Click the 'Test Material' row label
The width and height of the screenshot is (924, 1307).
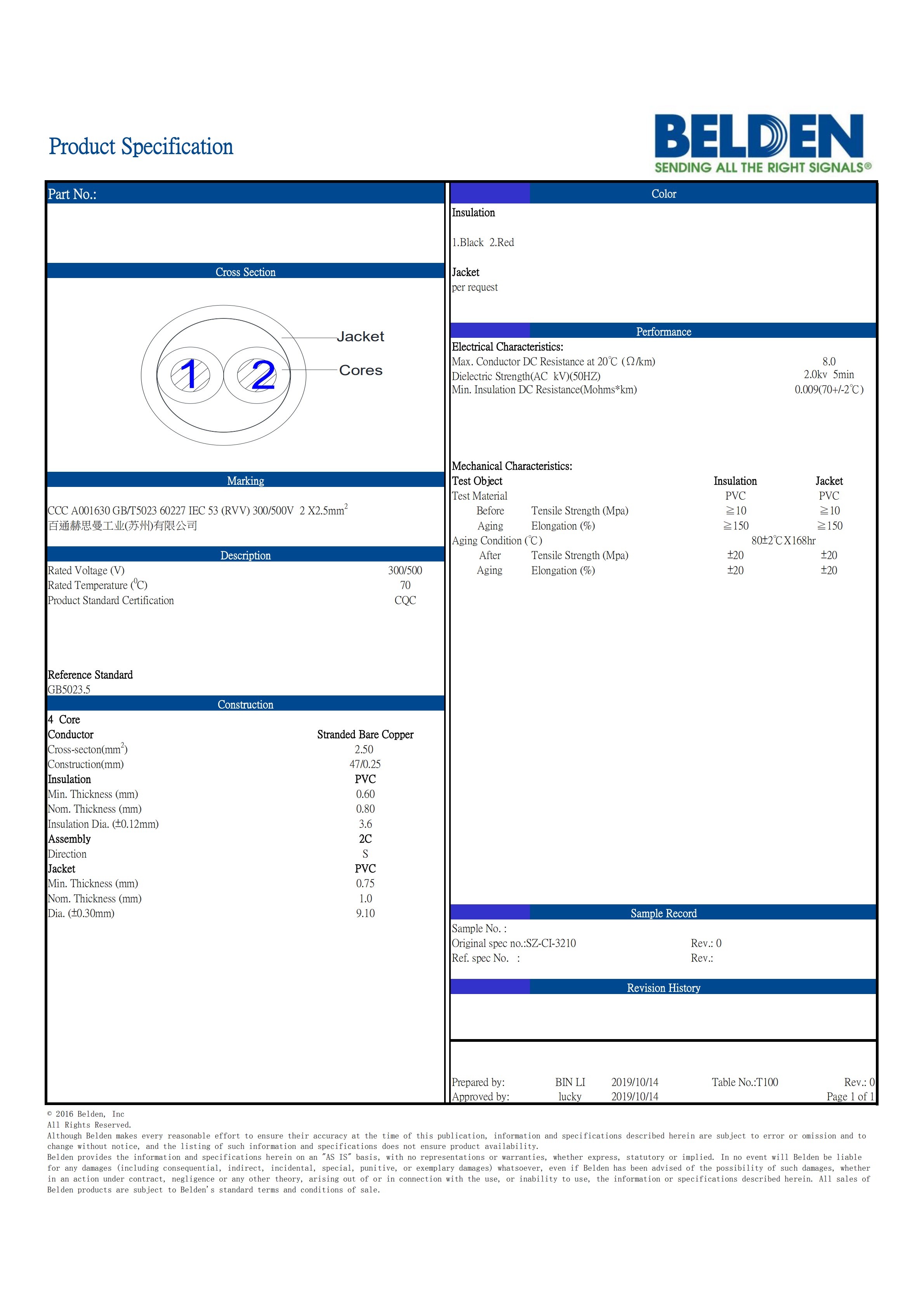479,496
